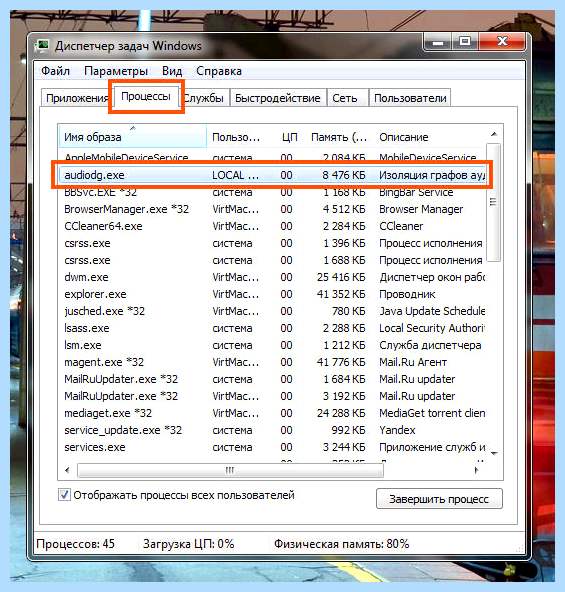
Task: Select the services.exe process
Action: (272, 447)
